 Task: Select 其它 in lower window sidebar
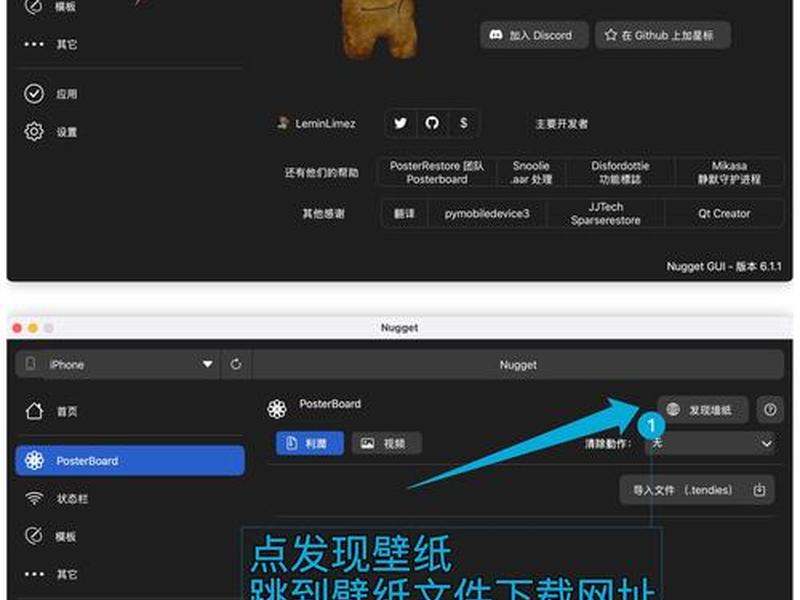pyautogui.click(x=130, y=574)
